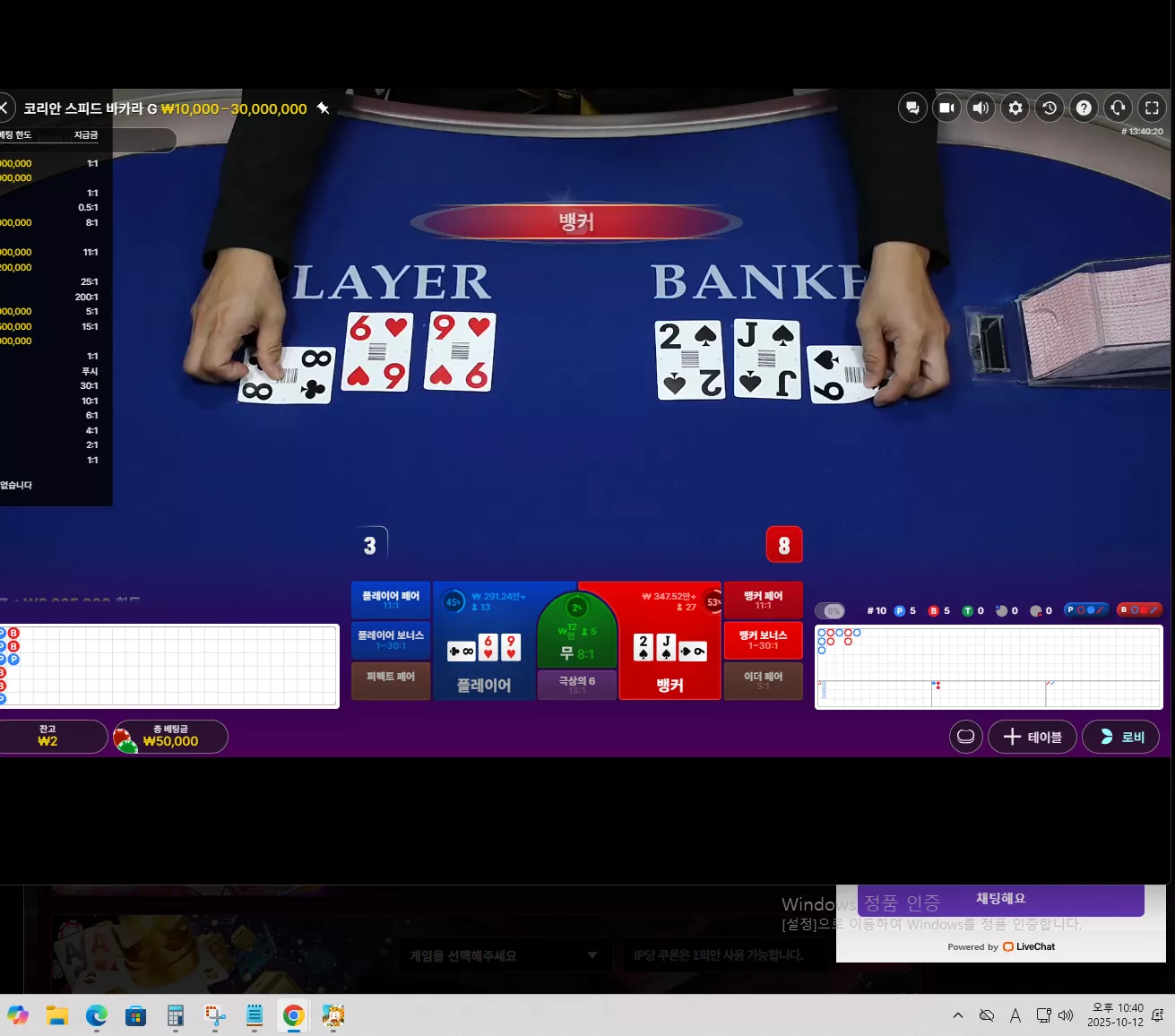Toggle the video camera icon
This screenshot has height=1036, width=1175.
click(946, 108)
